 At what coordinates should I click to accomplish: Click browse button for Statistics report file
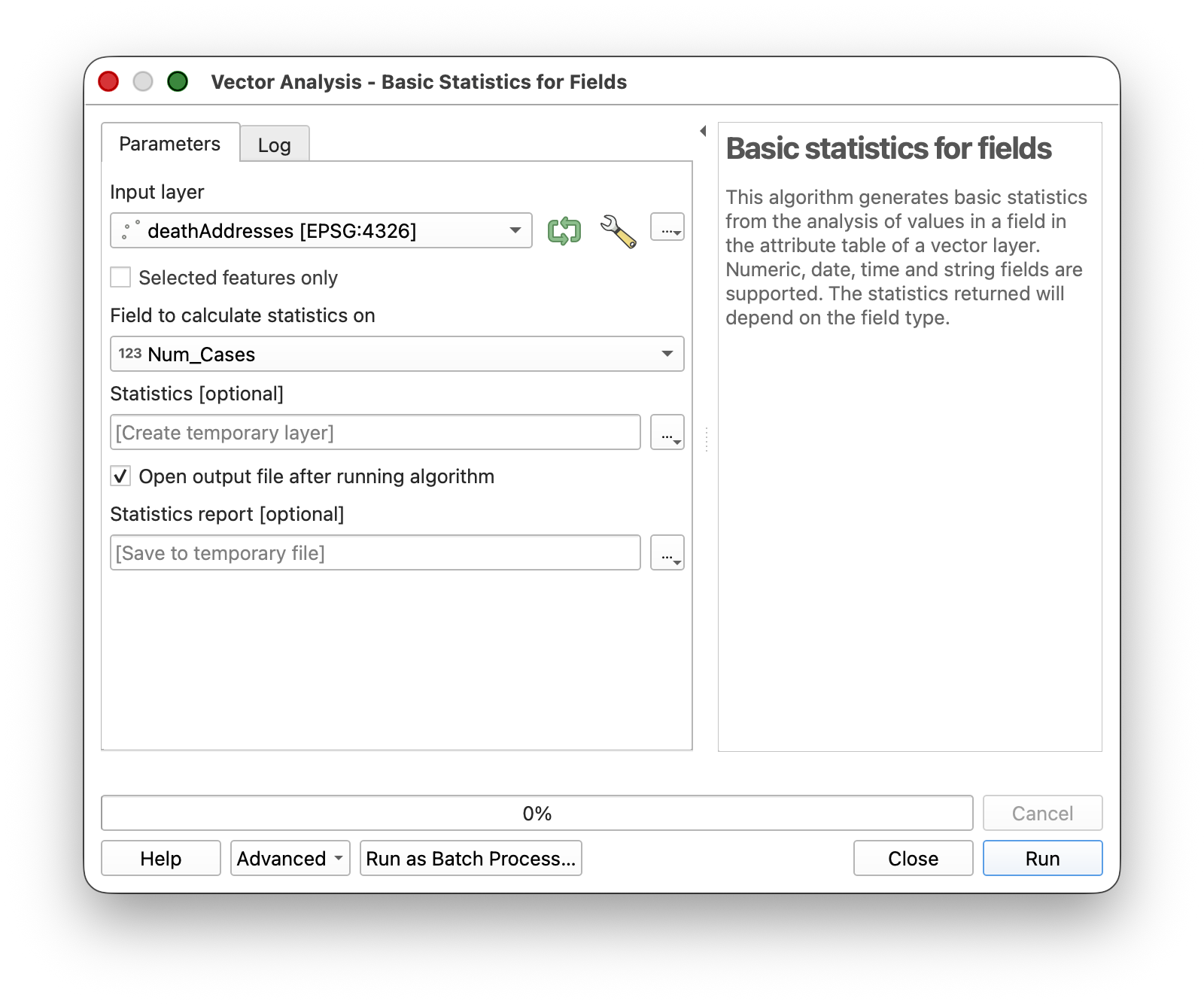pyautogui.click(x=667, y=552)
